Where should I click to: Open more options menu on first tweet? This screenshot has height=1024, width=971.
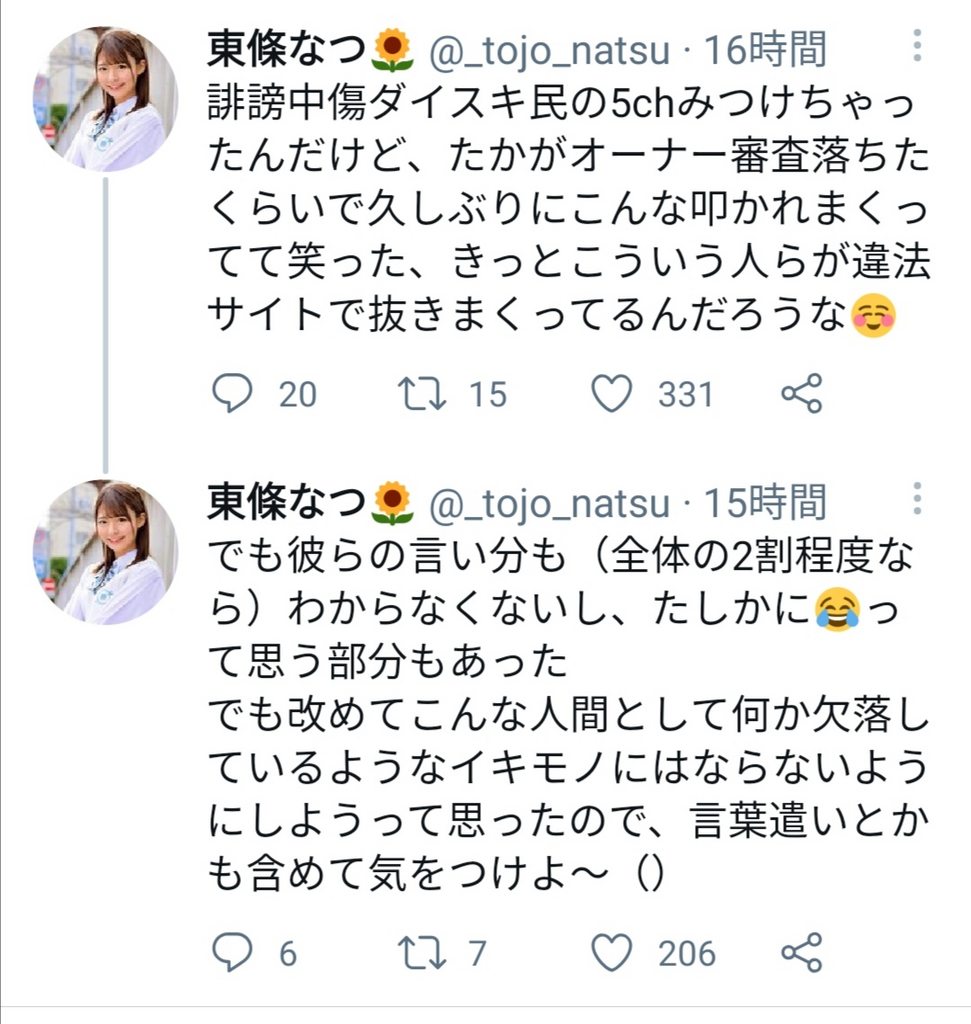click(x=917, y=46)
